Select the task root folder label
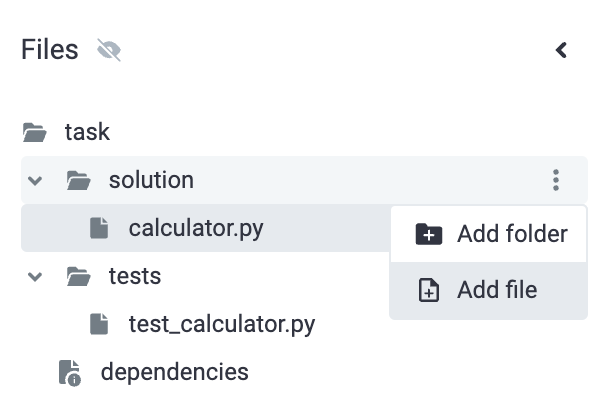 [x=87, y=132]
